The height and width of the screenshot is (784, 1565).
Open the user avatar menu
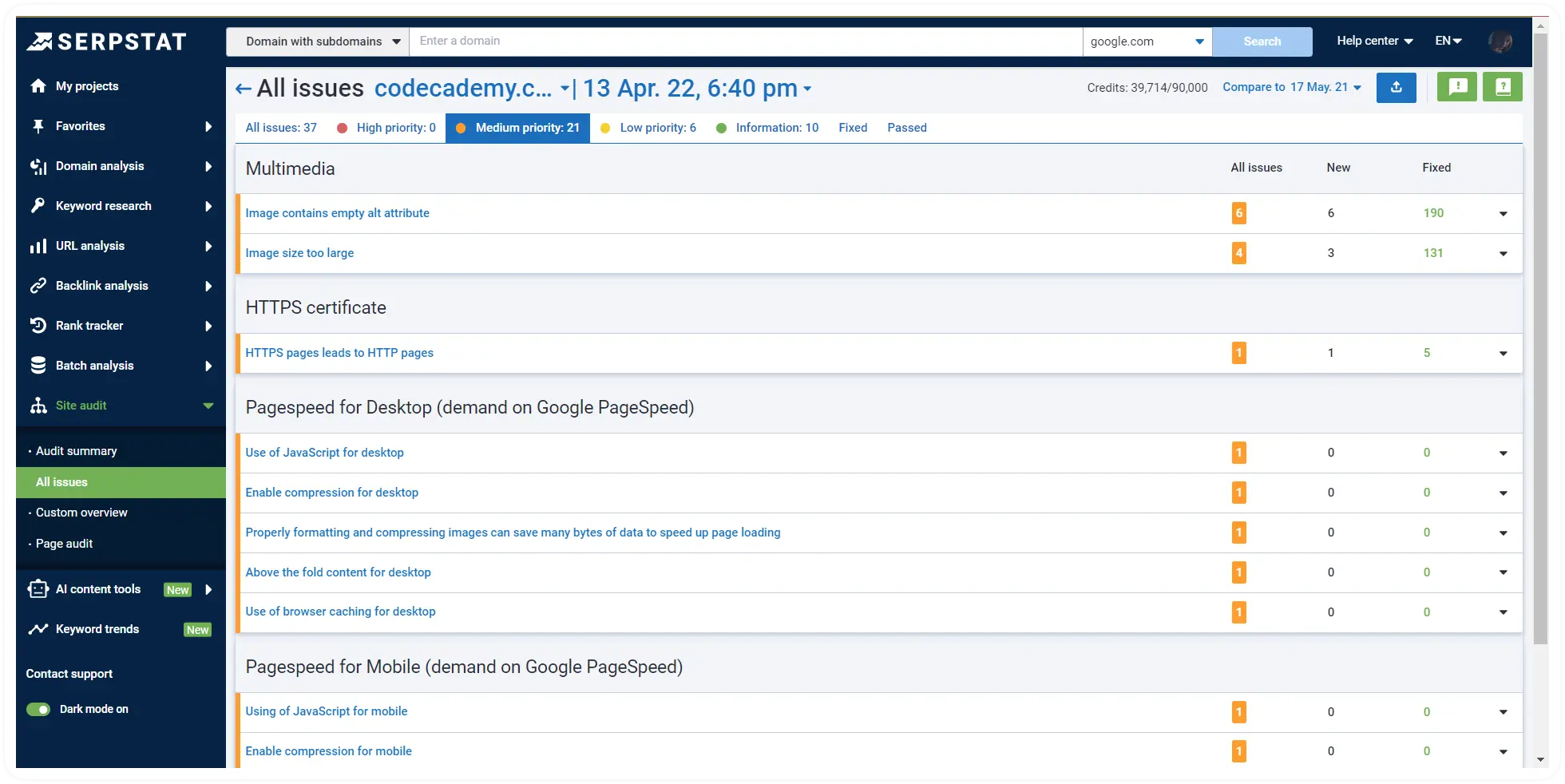[x=1500, y=42]
